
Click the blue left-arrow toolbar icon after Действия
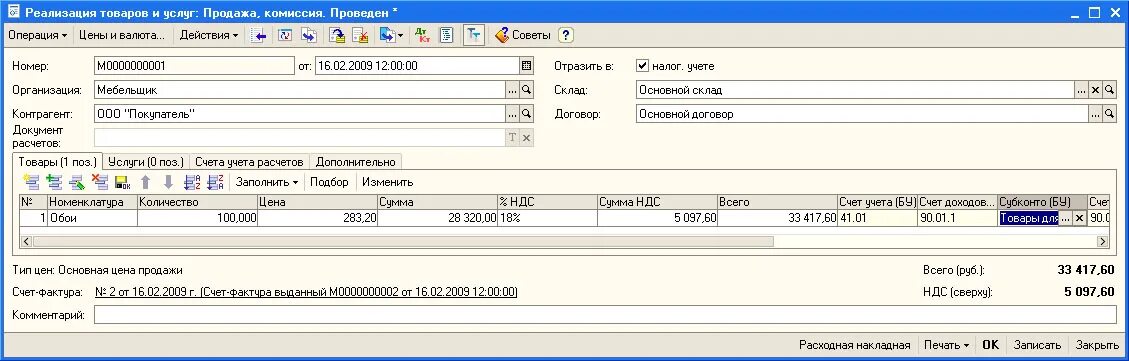click(x=259, y=35)
